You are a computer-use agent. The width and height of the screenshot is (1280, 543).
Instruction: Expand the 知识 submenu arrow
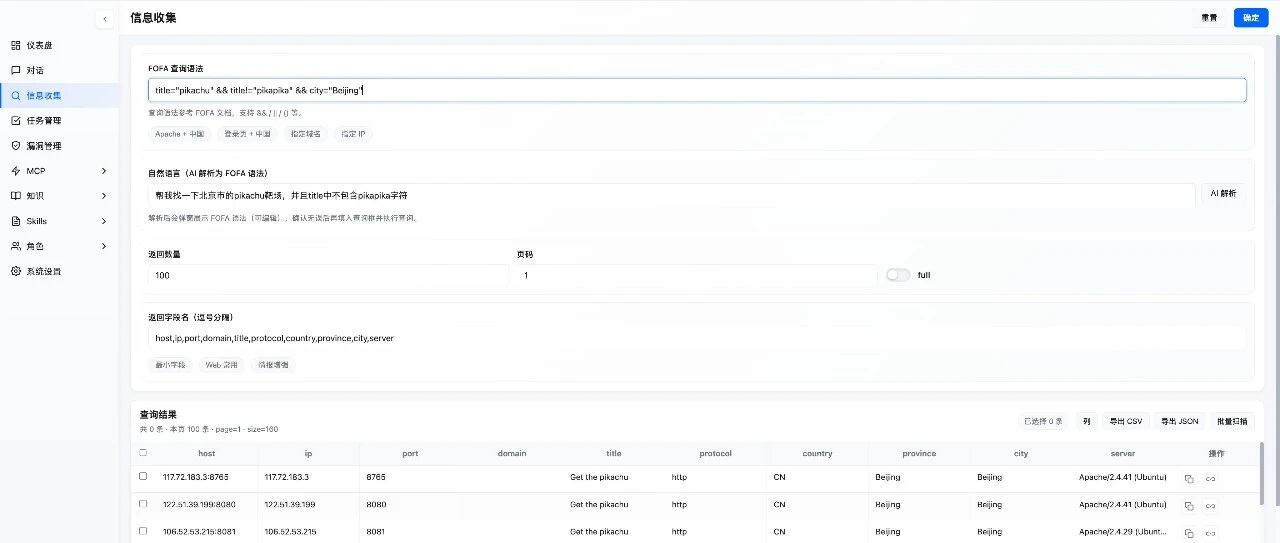coord(104,196)
